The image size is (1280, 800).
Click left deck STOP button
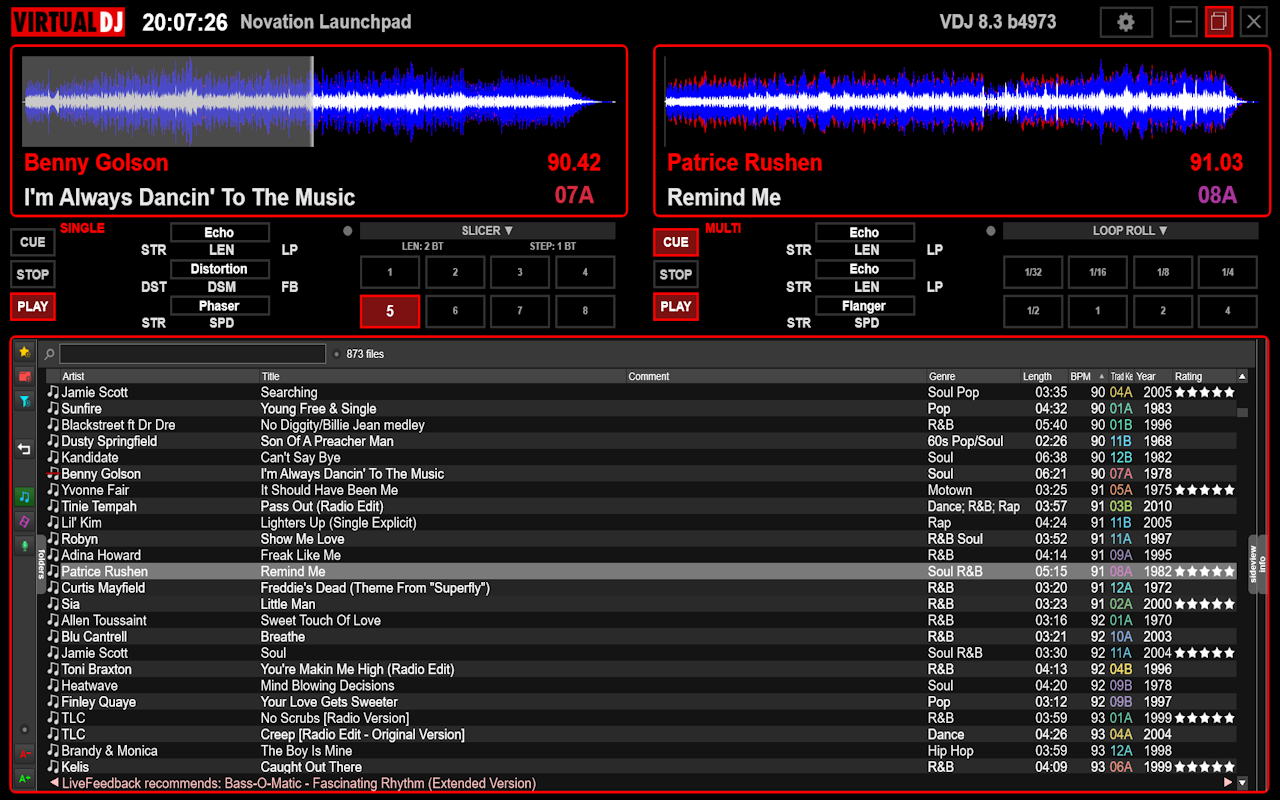(x=33, y=274)
